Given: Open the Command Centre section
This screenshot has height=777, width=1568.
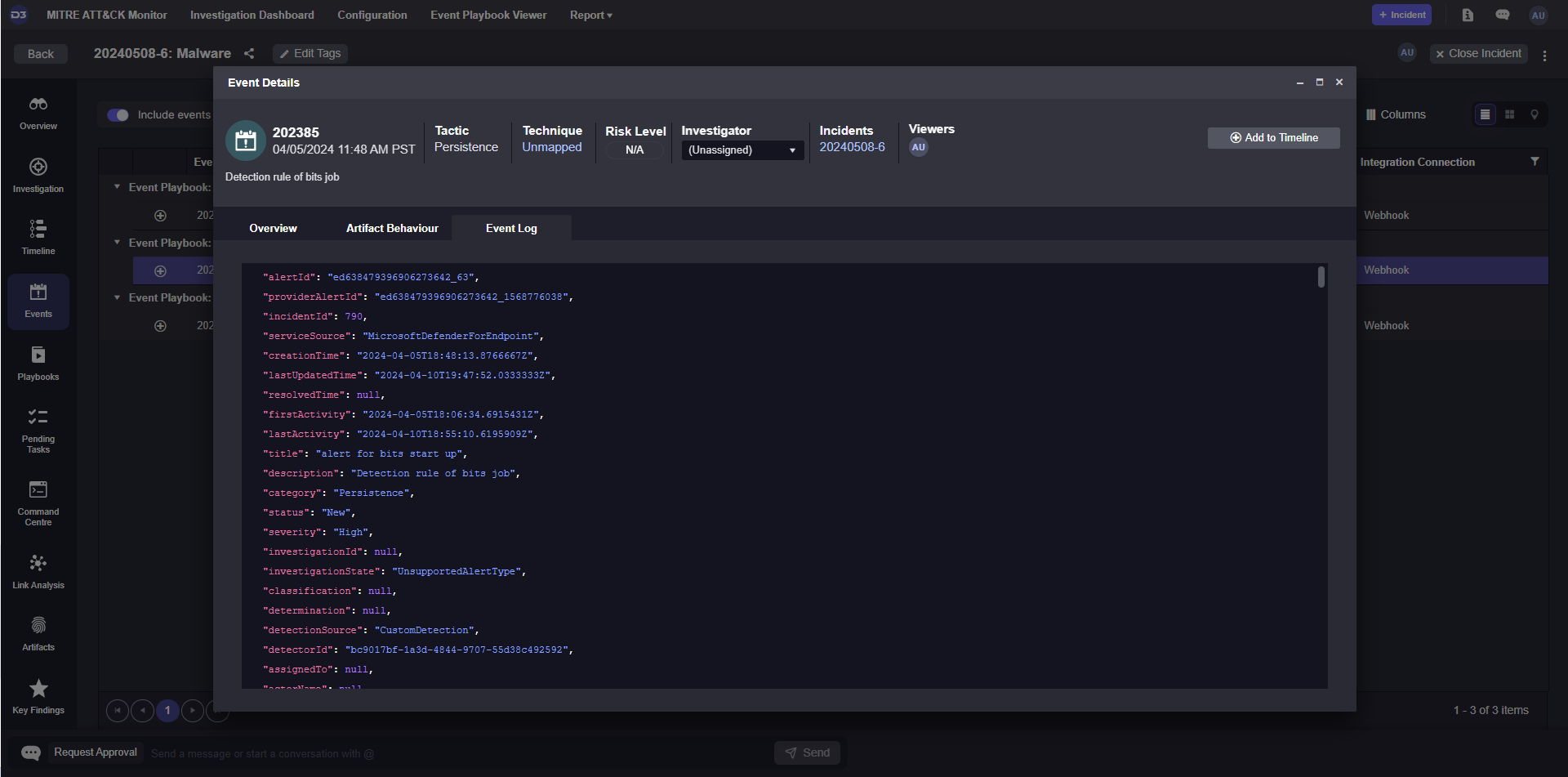Looking at the screenshot, I should pyautogui.click(x=38, y=504).
